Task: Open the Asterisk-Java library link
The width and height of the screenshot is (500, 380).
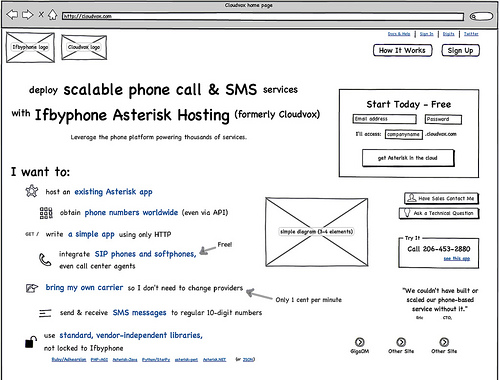Action: click(x=125, y=359)
